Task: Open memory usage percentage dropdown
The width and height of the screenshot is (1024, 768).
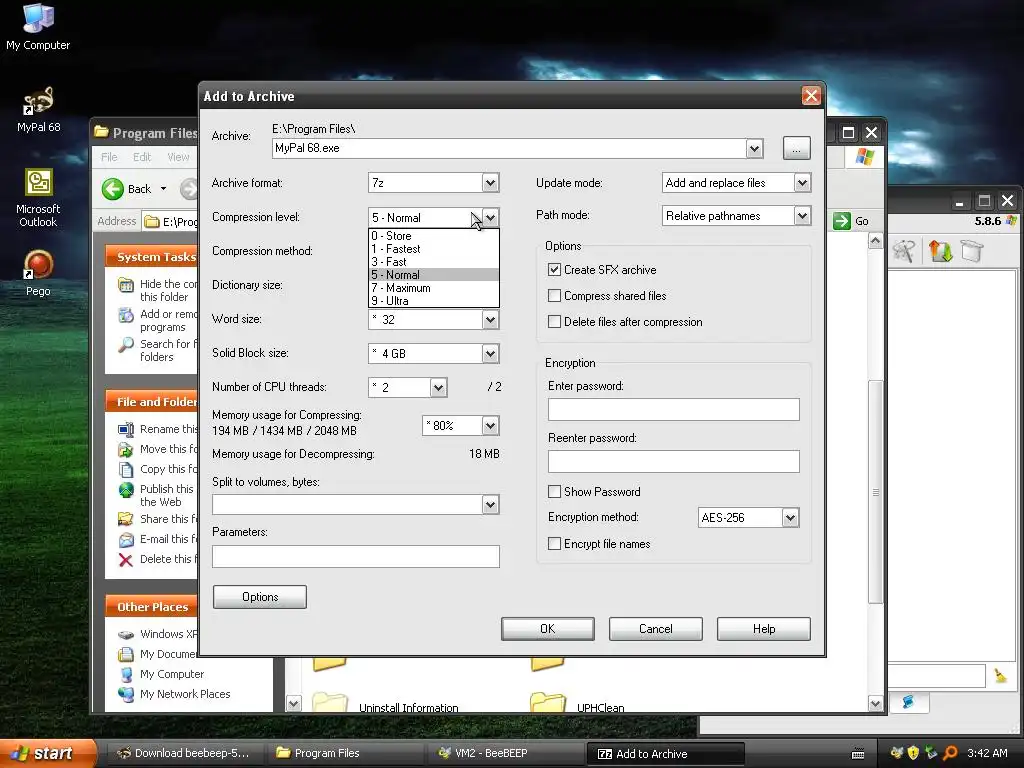Action: (490, 426)
